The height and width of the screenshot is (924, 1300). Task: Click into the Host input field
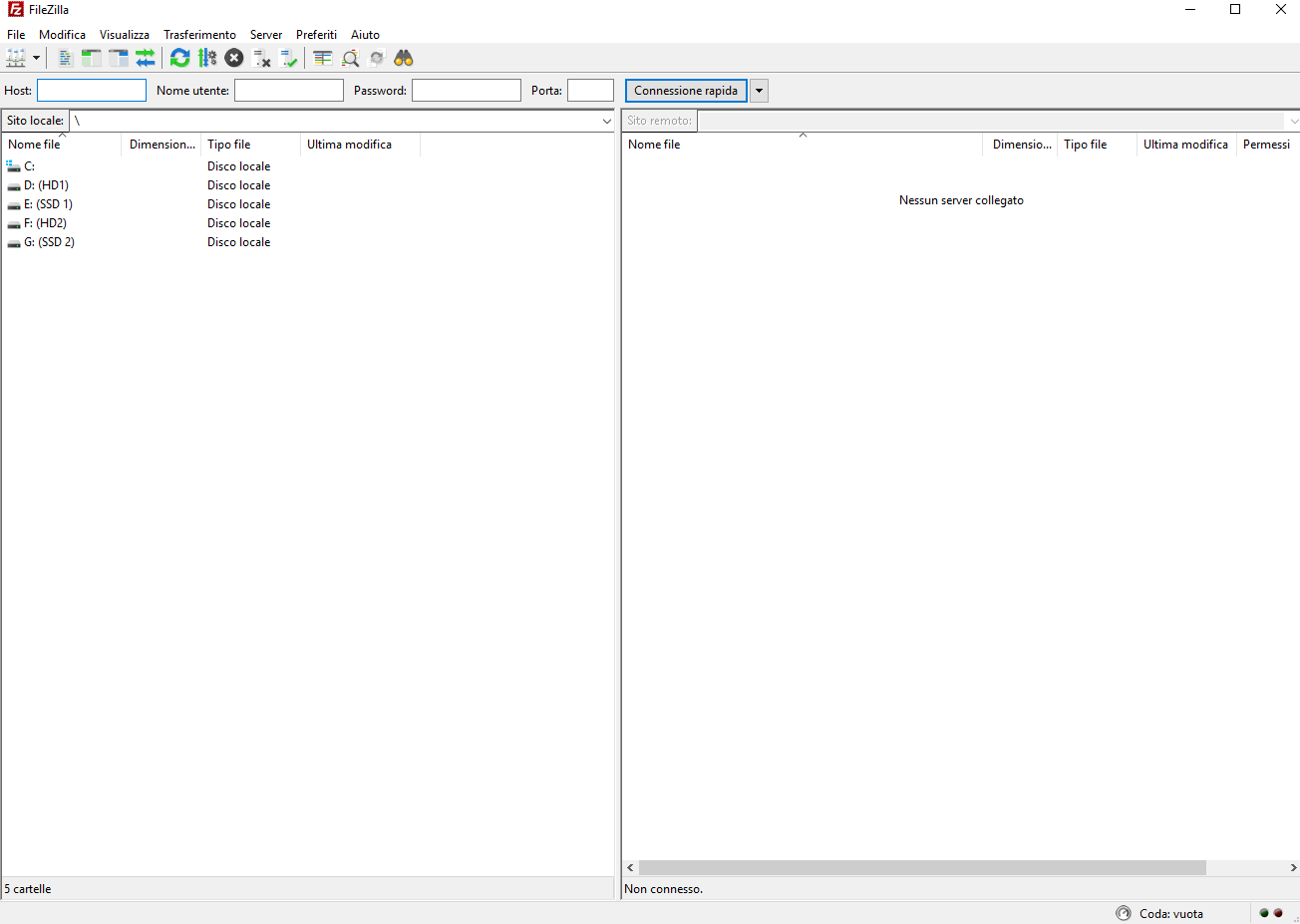click(92, 91)
